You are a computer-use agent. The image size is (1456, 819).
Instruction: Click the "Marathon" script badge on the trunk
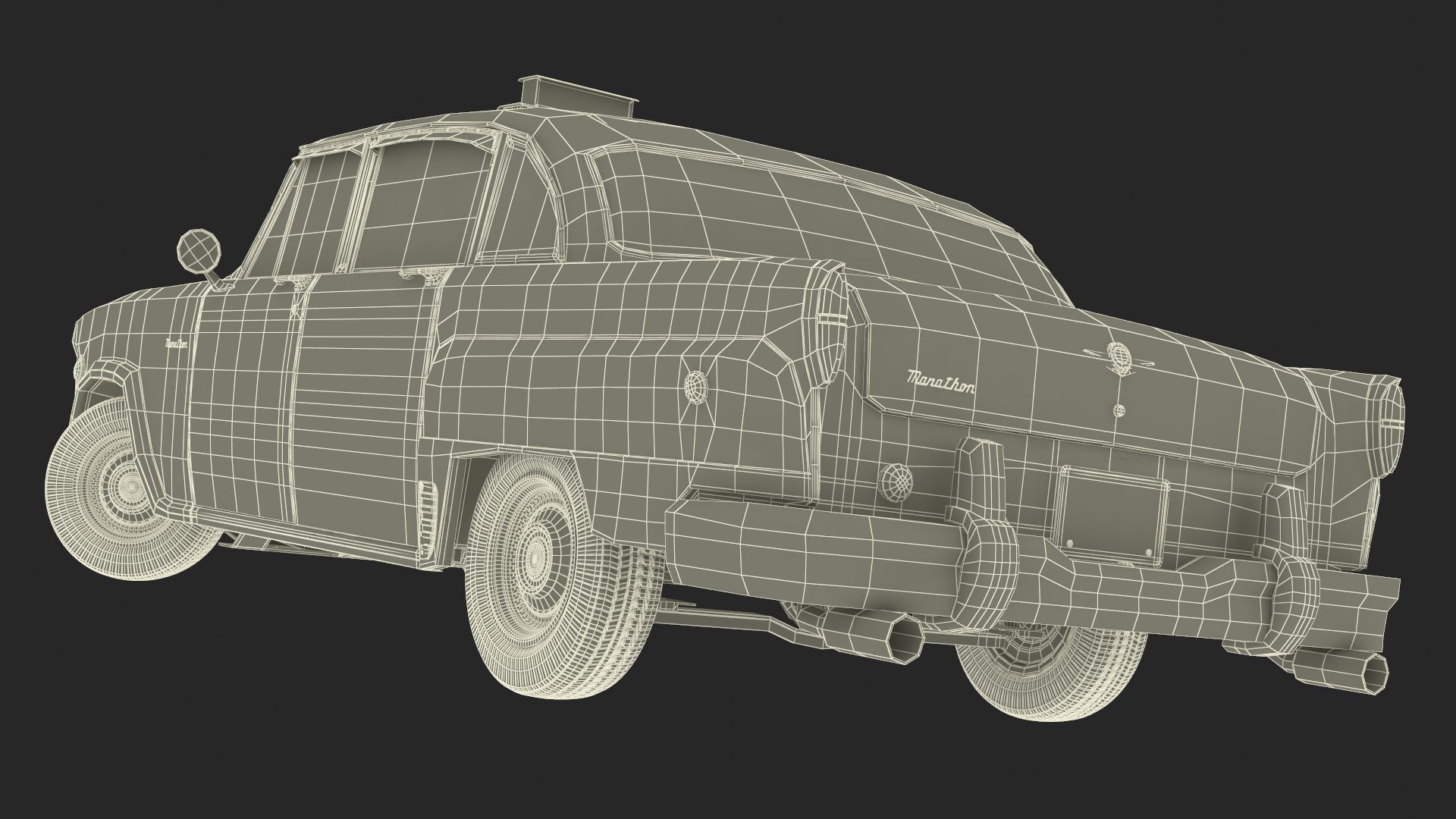[x=942, y=382]
